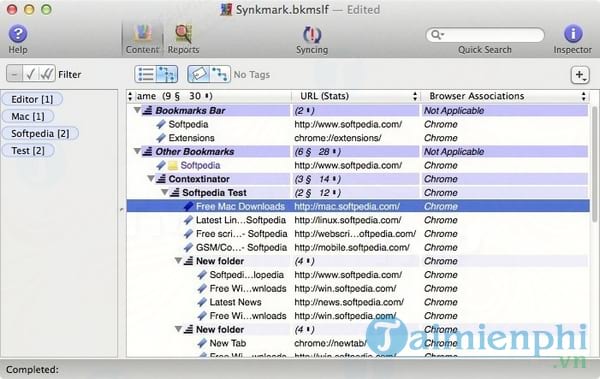Switch to flat list view mode
The height and width of the screenshot is (379, 600).
[145, 74]
